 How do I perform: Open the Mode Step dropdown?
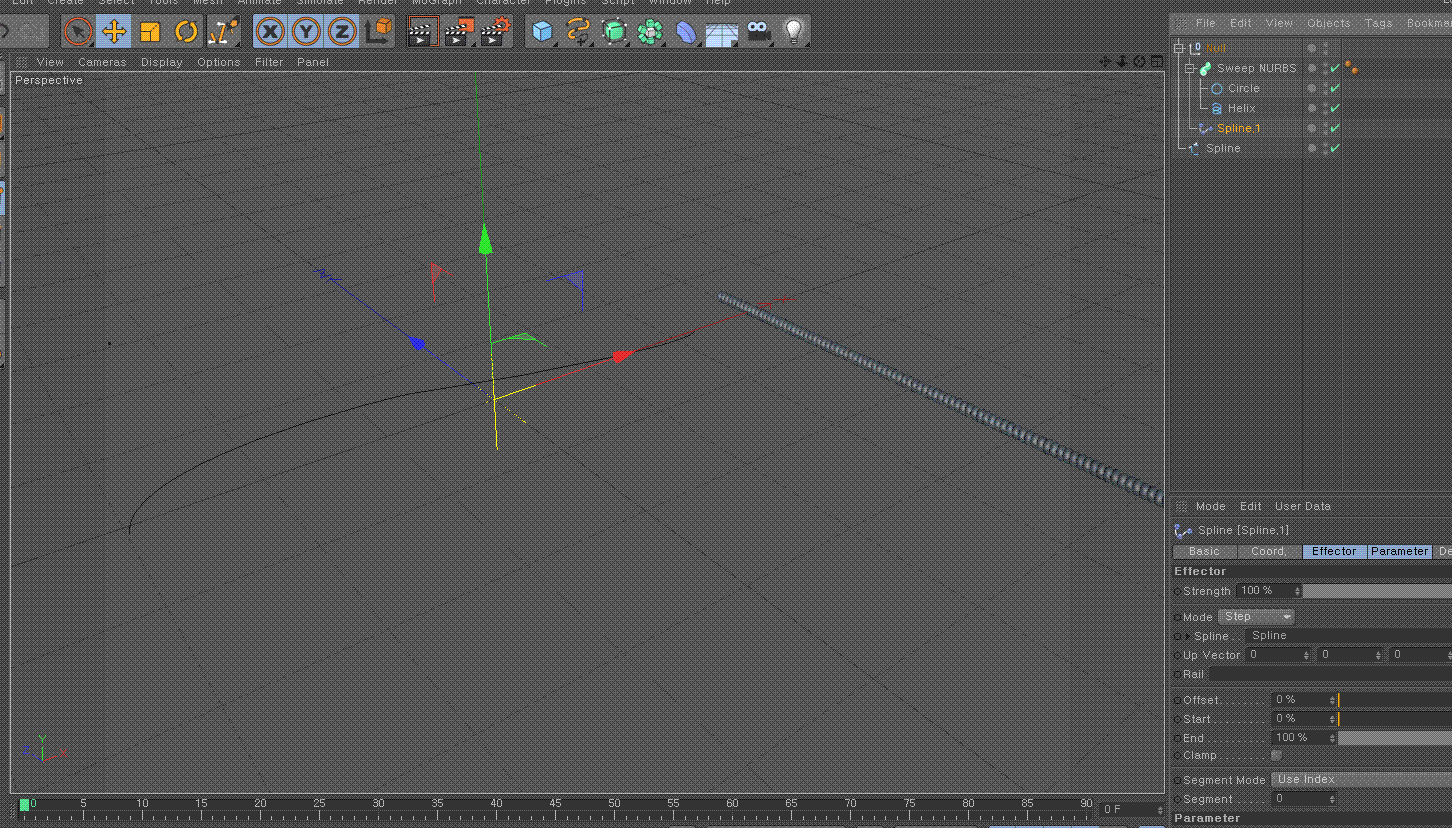tap(1257, 617)
